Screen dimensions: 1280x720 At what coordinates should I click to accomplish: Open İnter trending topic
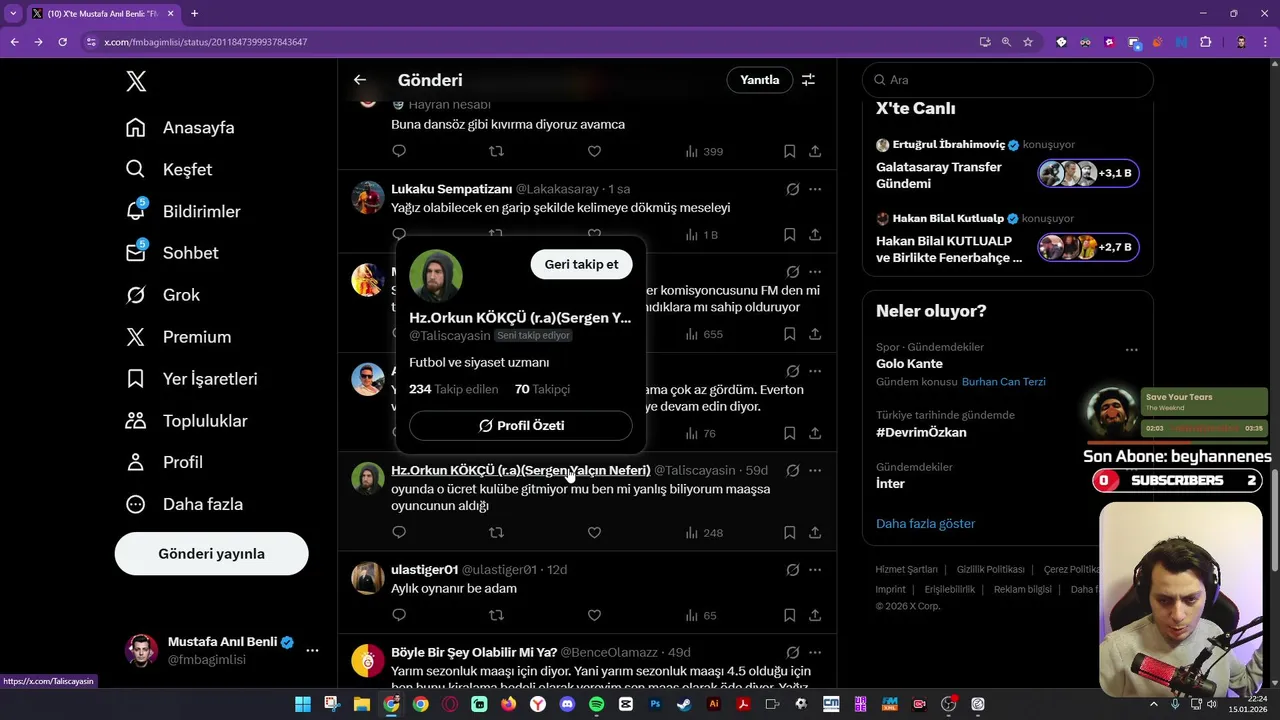[890, 484]
